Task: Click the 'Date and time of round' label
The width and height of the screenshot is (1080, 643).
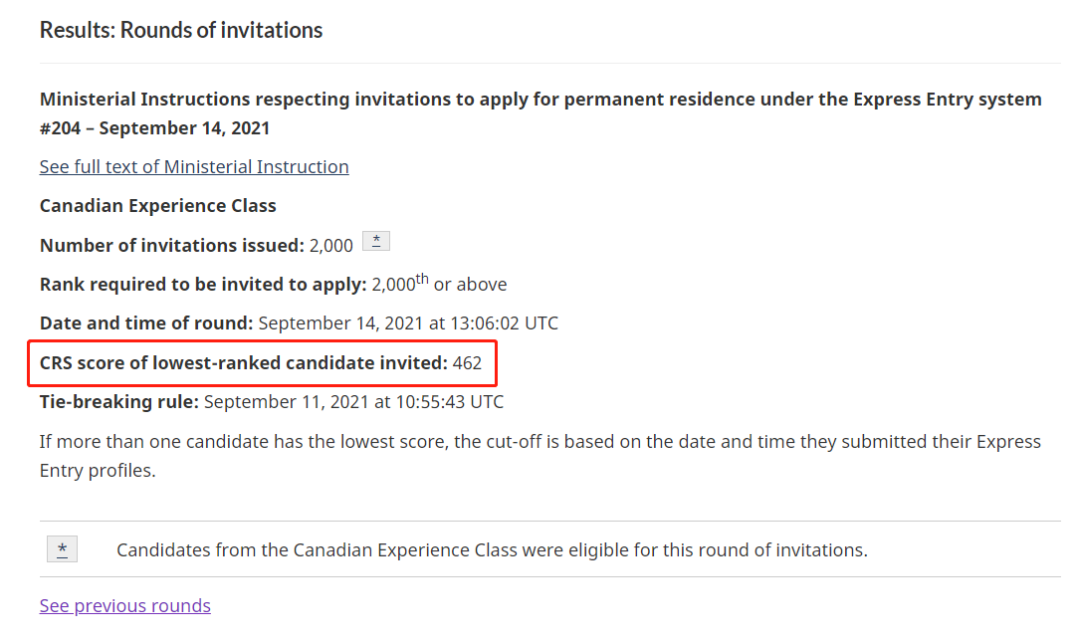Action: tap(147, 324)
